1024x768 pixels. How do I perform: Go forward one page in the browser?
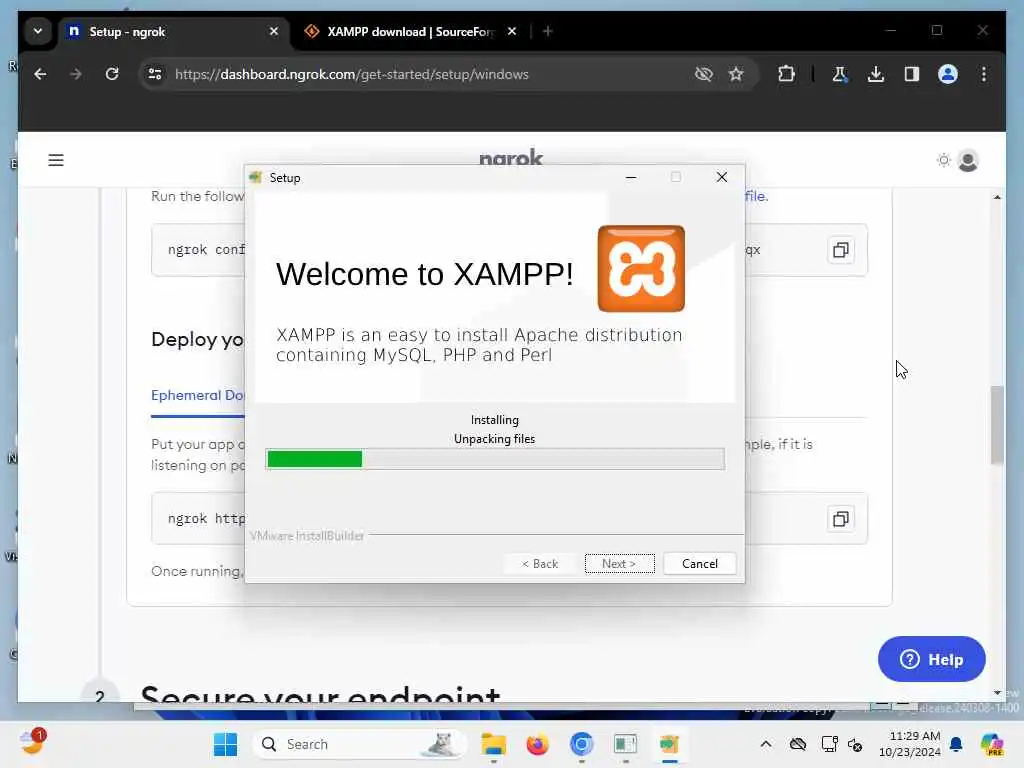point(76,74)
